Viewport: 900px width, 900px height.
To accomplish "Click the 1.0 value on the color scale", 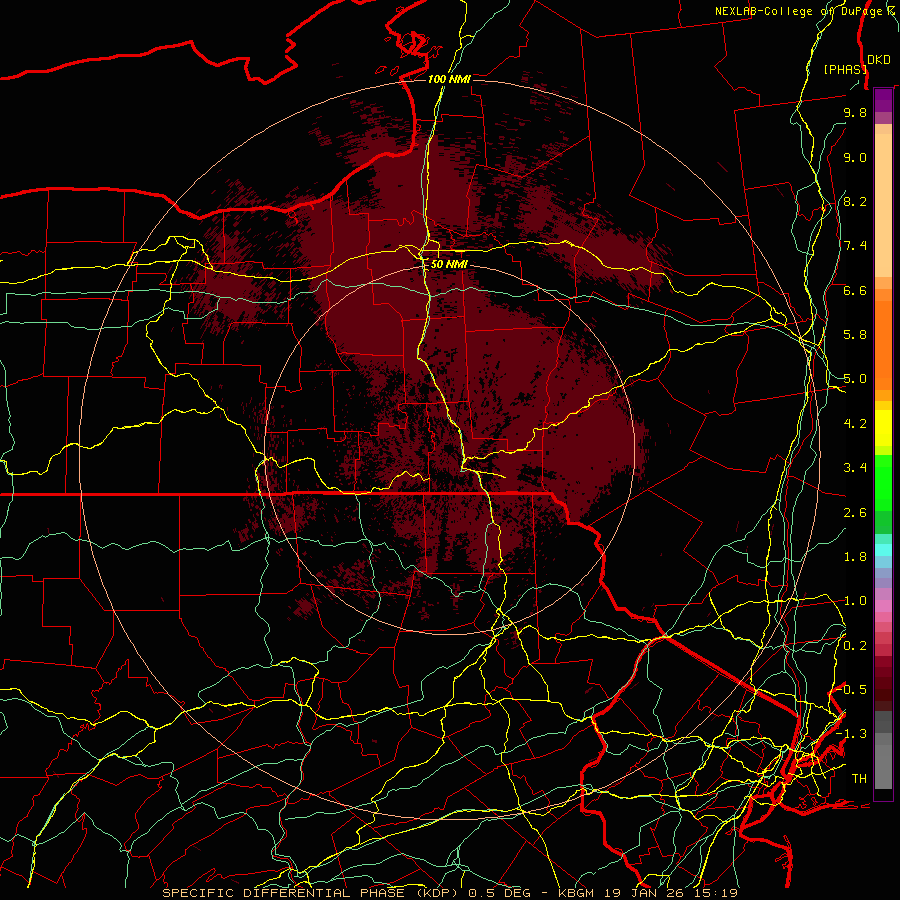I will coord(855,601).
